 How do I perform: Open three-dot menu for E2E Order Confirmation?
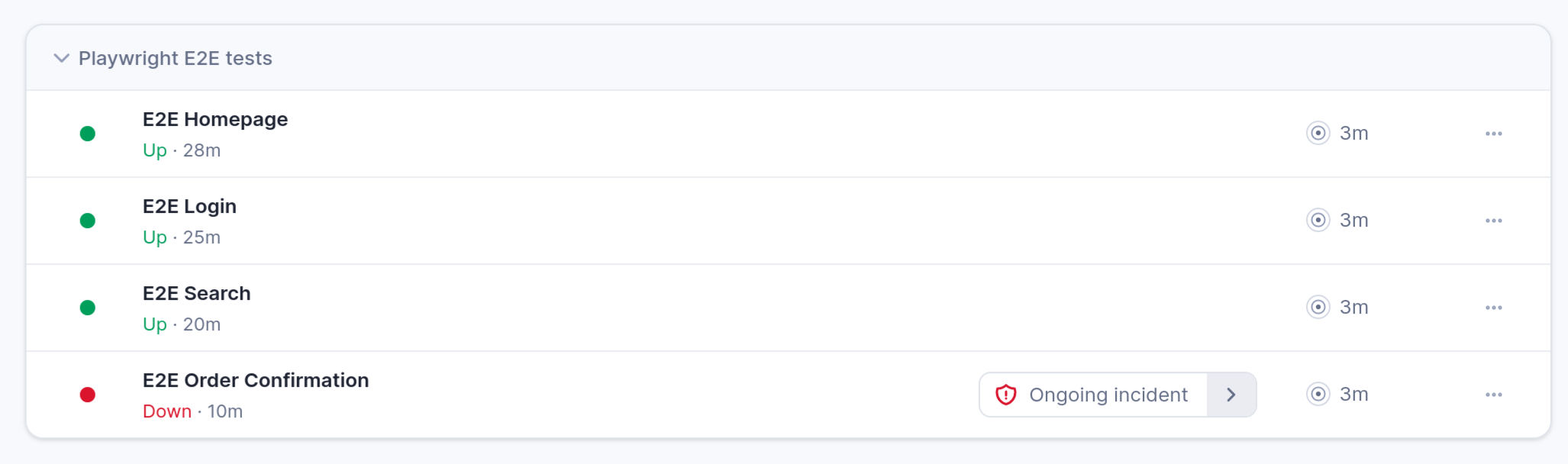coord(1494,395)
